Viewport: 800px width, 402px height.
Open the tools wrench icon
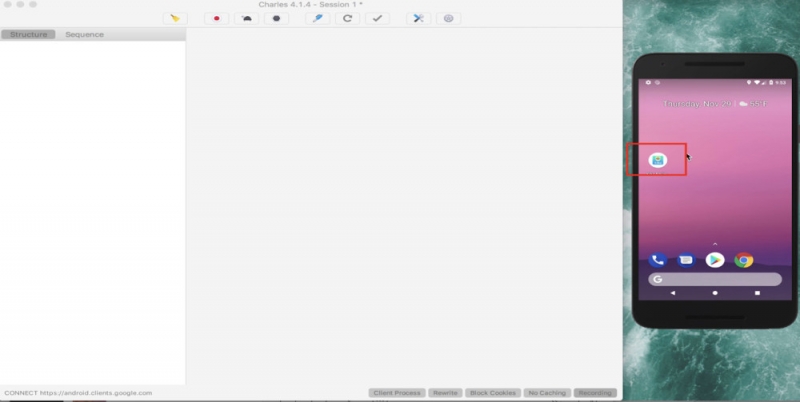click(418, 18)
